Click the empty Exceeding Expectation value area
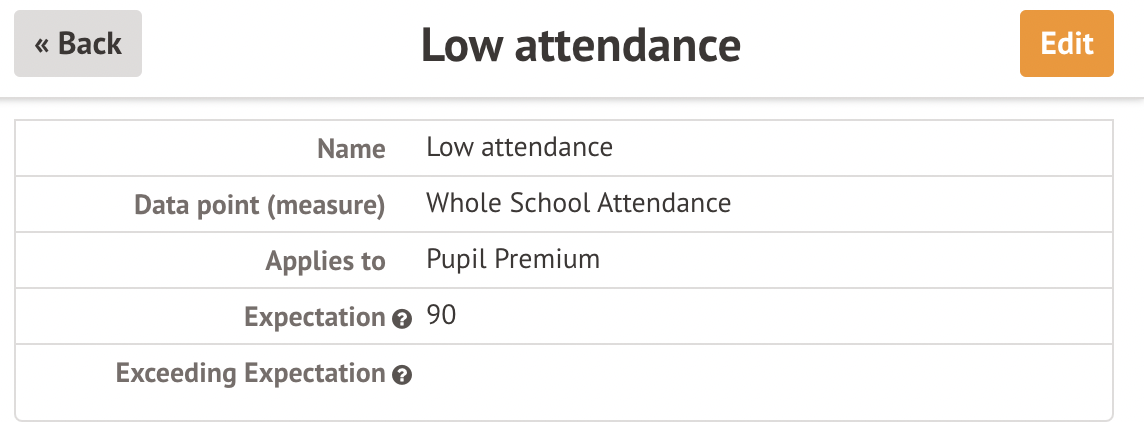This screenshot has width=1144, height=422. 766,375
